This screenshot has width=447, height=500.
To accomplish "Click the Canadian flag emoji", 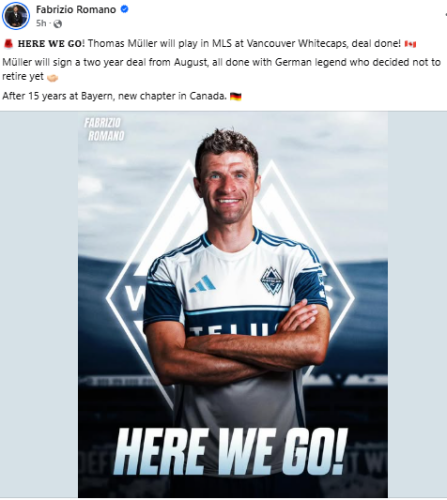I will click(410, 44).
